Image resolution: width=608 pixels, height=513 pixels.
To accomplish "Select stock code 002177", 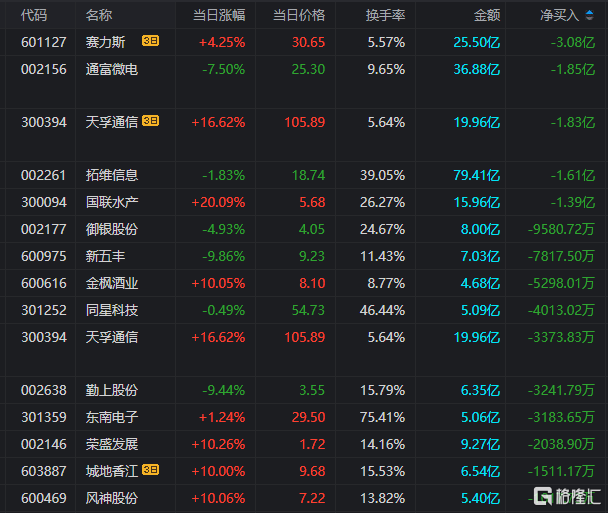I will point(44,229).
